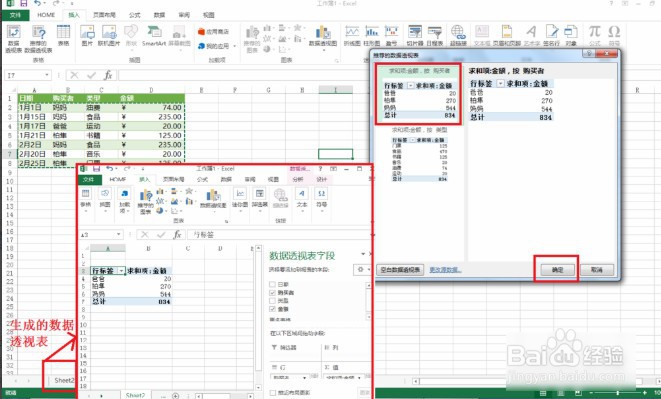Click the 更改源数据 link
The height and width of the screenshot is (399, 661).
pos(445,270)
